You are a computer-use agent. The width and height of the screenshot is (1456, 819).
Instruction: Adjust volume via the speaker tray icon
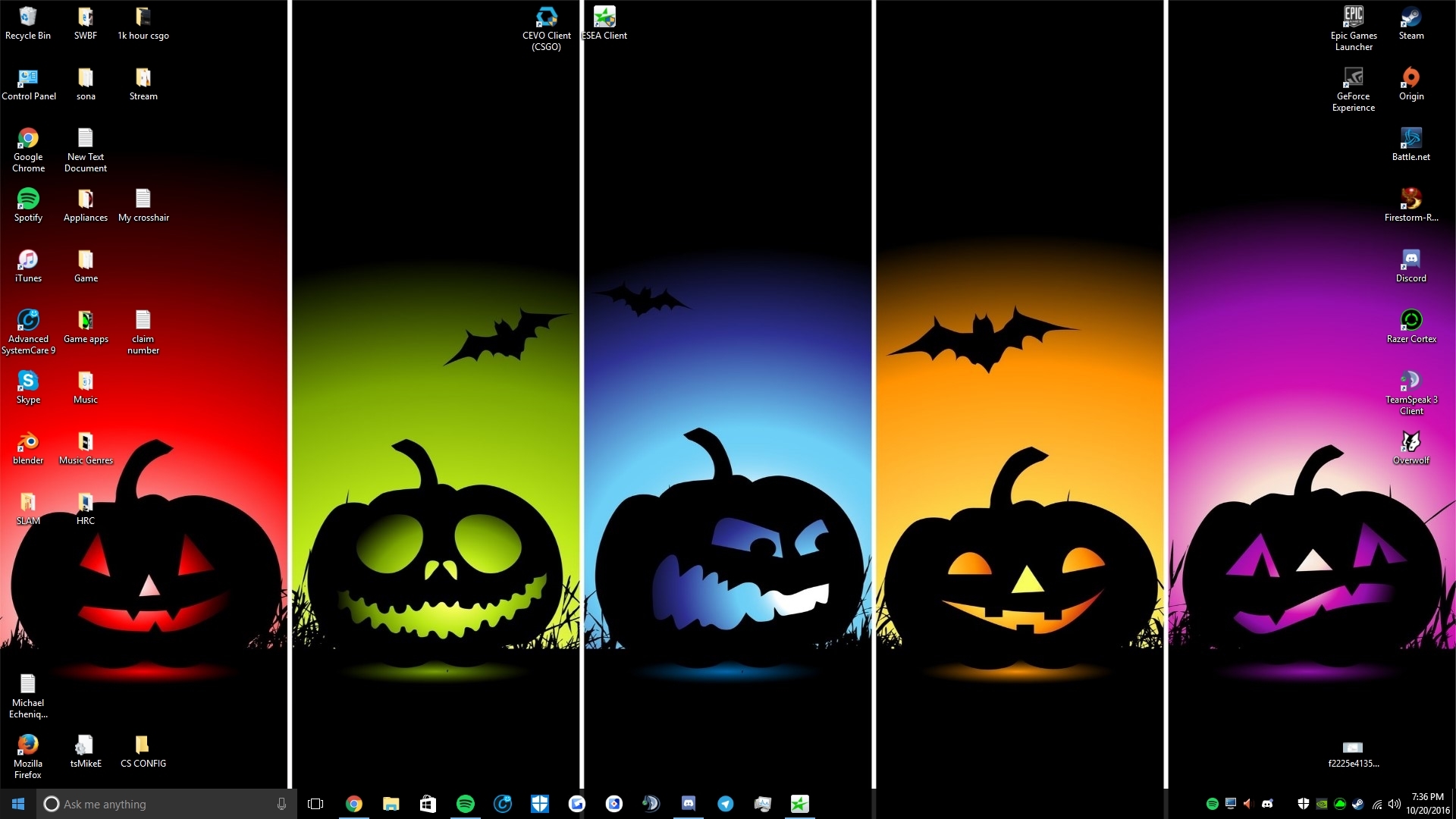(1395, 805)
